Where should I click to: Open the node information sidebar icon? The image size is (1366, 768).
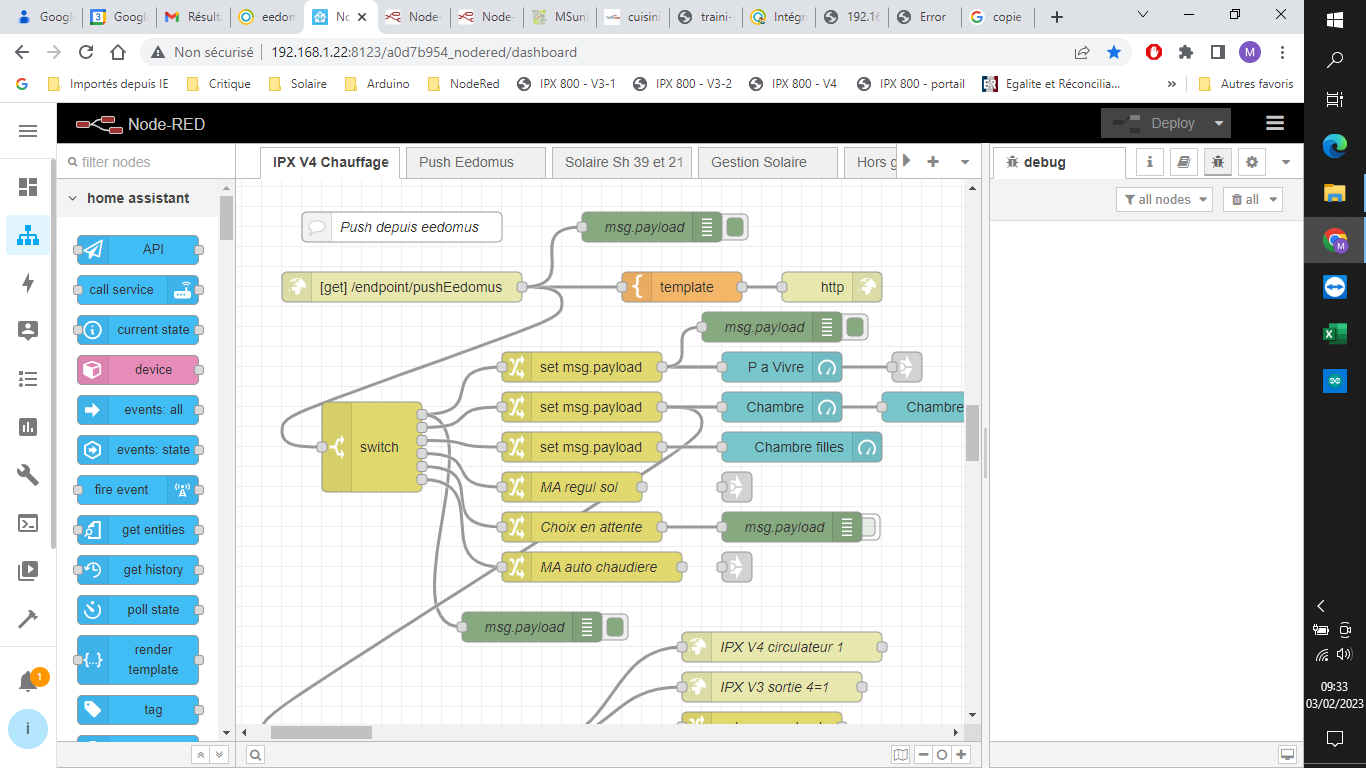(1150, 162)
